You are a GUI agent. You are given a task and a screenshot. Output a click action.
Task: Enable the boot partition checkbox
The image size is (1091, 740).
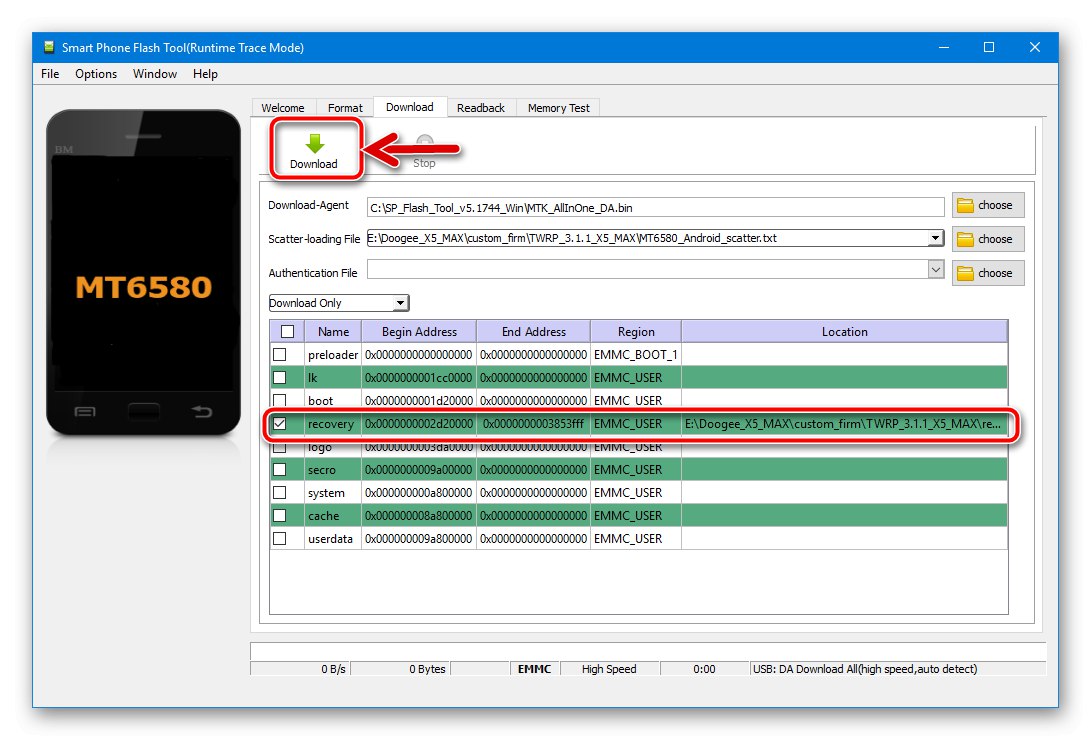(282, 400)
